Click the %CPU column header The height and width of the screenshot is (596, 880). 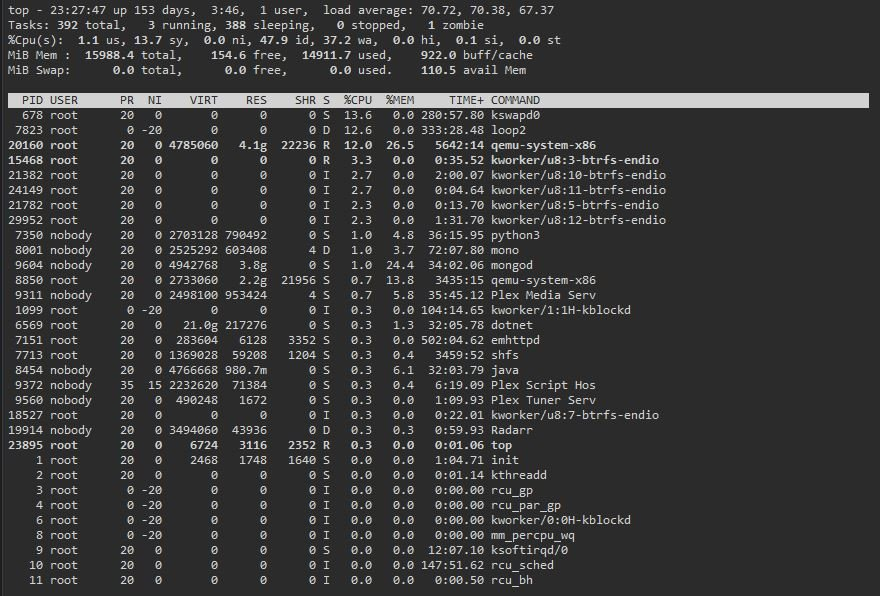[358, 100]
